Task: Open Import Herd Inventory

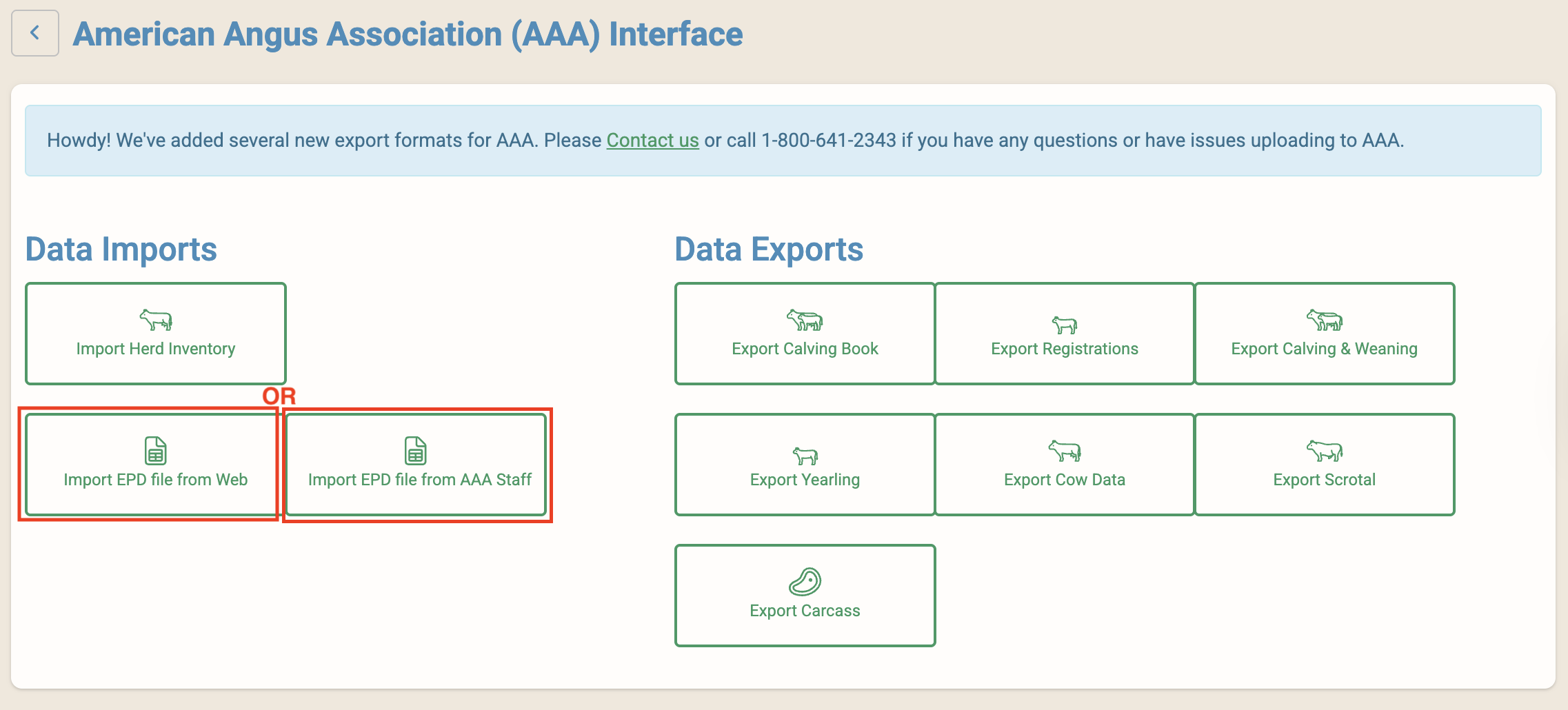Action: (156, 334)
